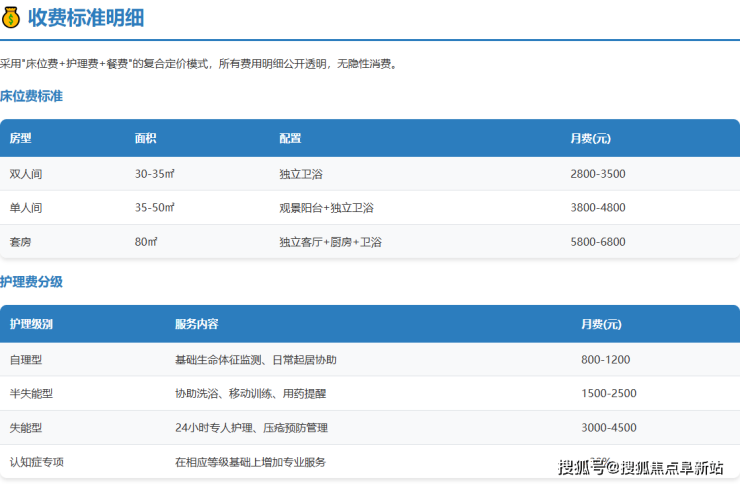The width and height of the screenshot is (740, 484).
Task: Click the 3000-4500 nursing fee cell
Action: click(608, 428)
